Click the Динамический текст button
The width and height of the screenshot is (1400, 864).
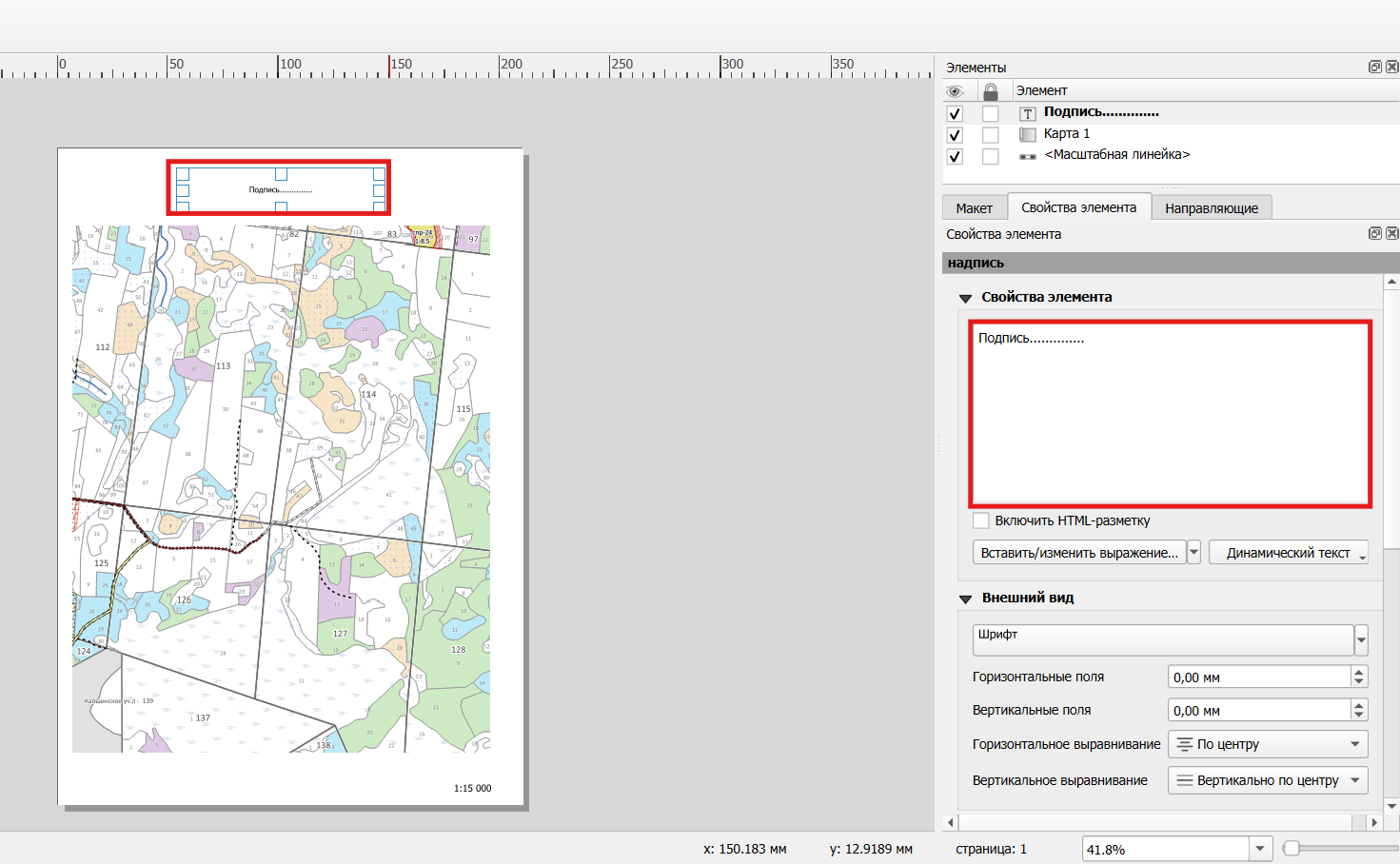1289,553
